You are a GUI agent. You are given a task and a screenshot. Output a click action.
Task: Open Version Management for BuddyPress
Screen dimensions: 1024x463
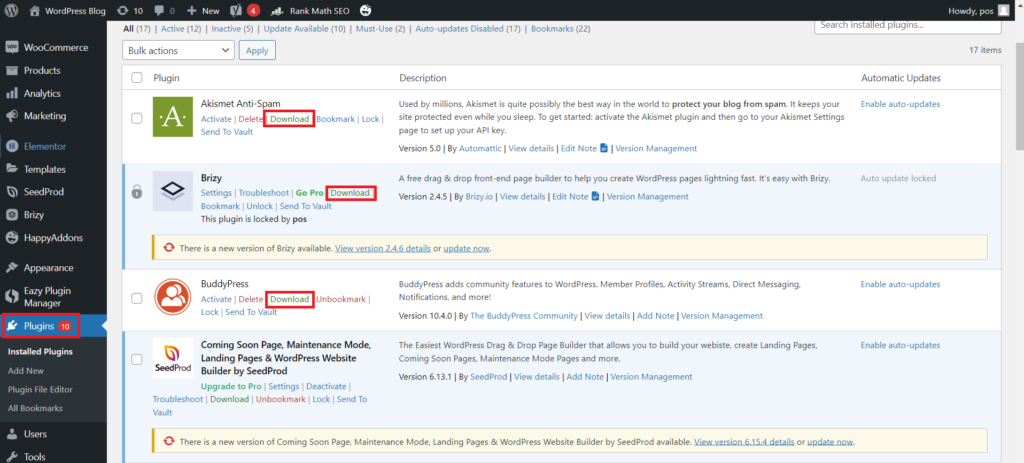(x=722, y=315)
